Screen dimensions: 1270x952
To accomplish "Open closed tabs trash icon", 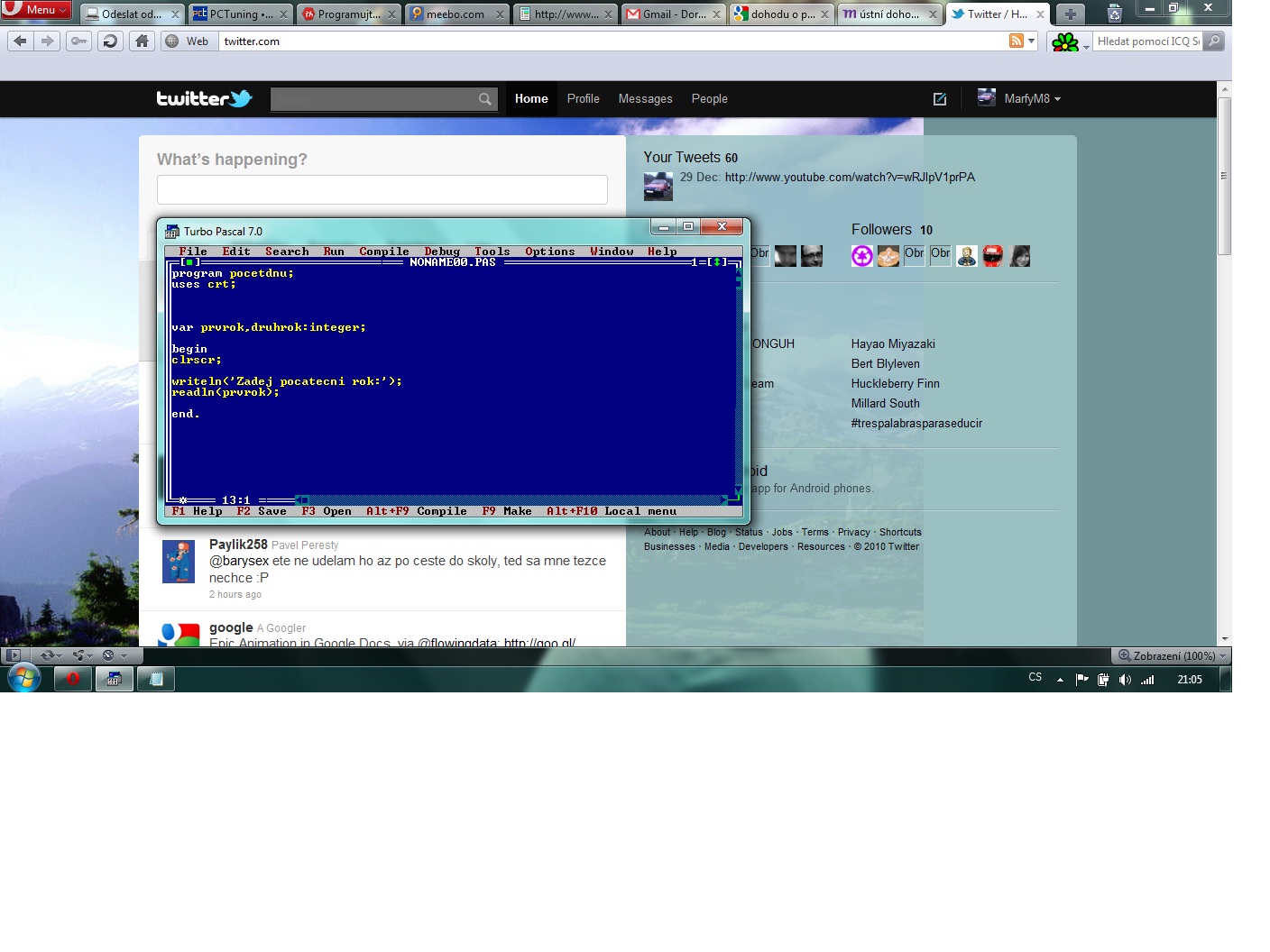I will 1115,14.
